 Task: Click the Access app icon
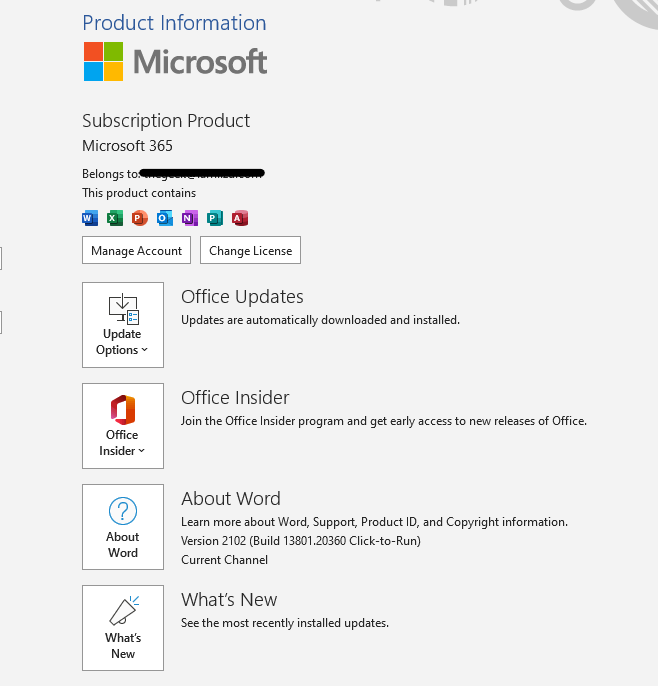[x=240, y=218]
